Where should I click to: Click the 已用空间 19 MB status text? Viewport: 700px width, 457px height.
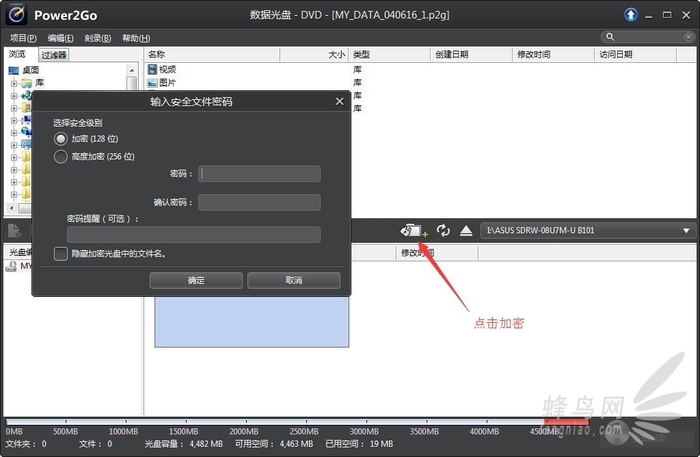coord(359,444)
